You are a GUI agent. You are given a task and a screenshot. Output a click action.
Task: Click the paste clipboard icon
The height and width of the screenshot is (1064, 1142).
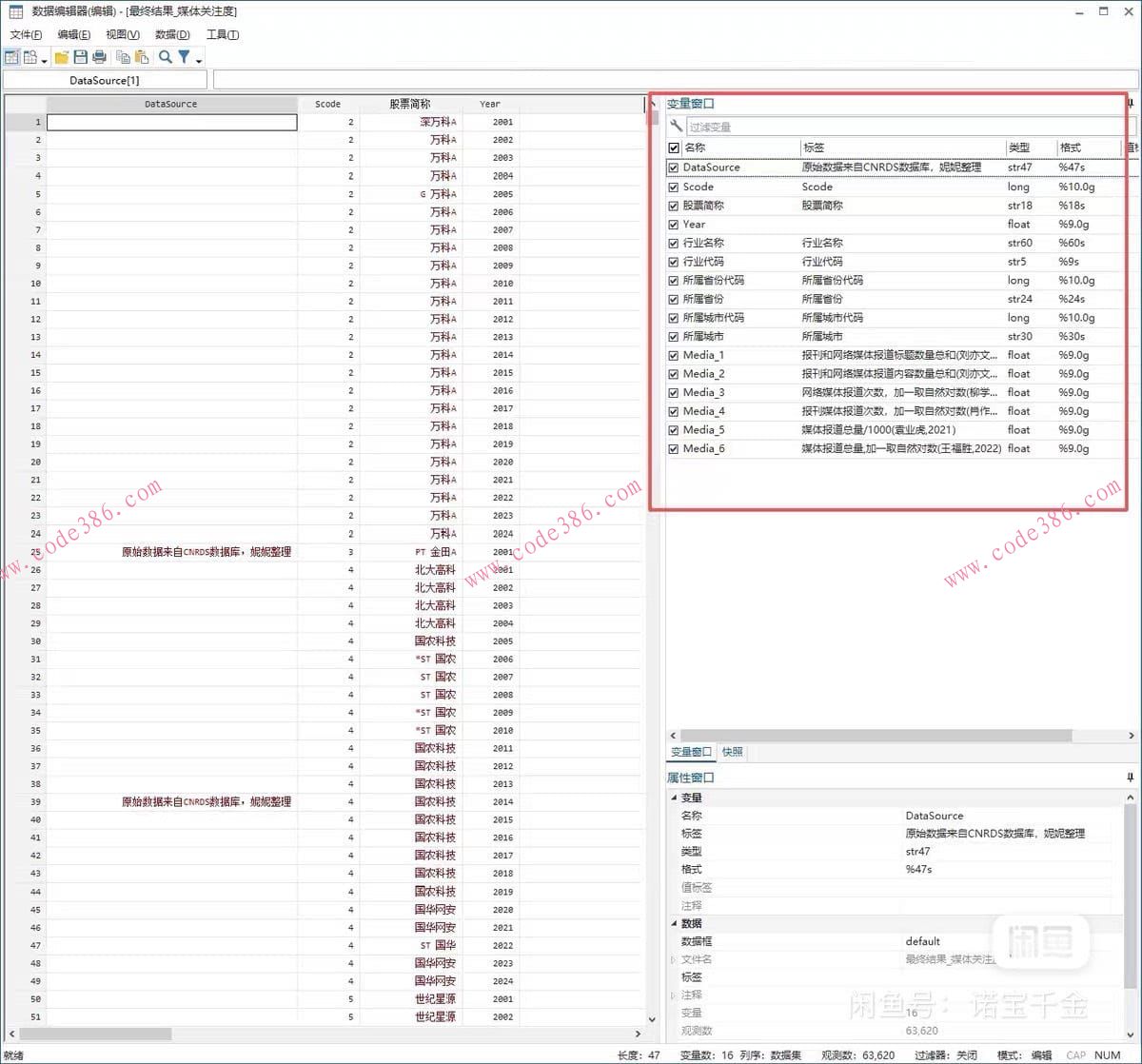click(142, 57)
